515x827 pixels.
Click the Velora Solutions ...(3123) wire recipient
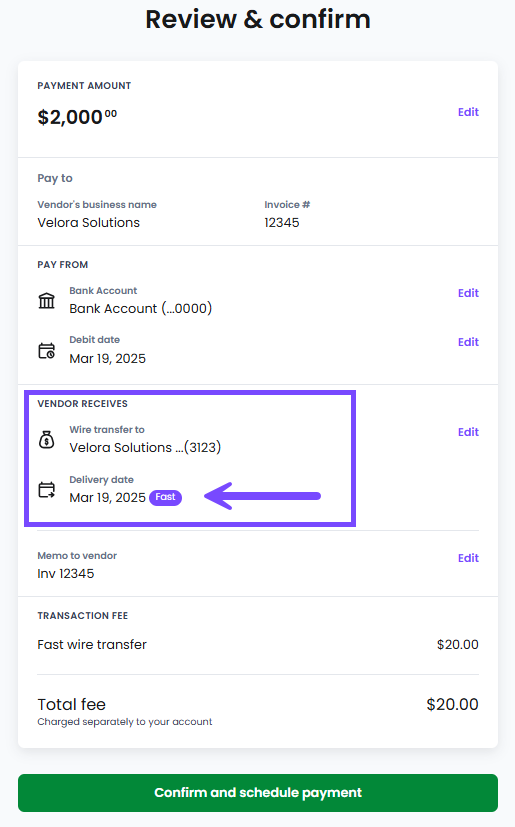145,447
